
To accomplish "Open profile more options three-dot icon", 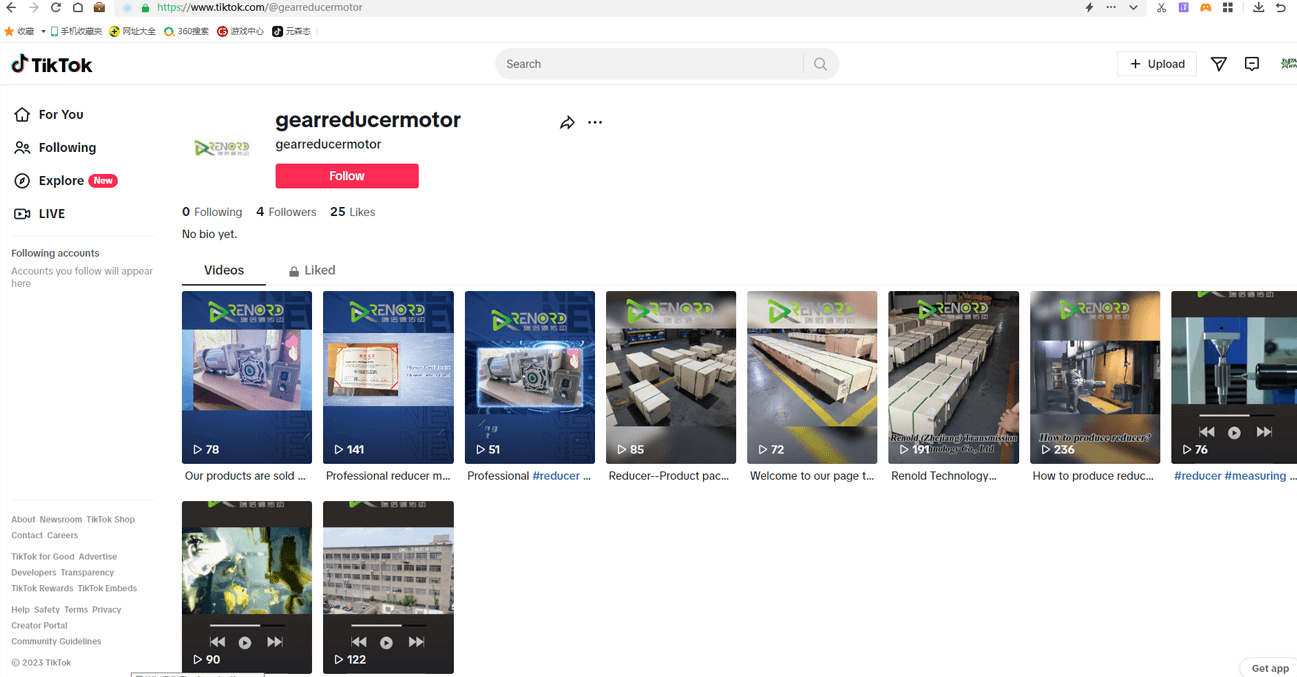I will [x=595, y=123].
